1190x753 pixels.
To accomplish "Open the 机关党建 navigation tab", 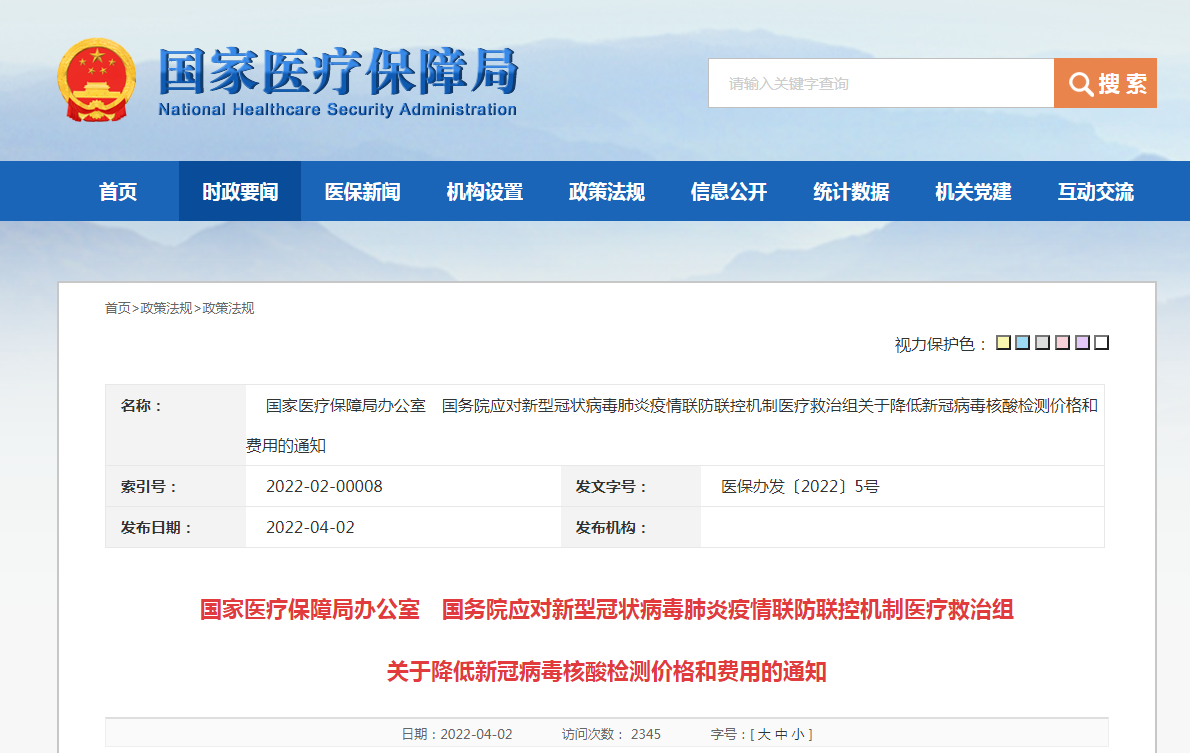I will (973, 191).
